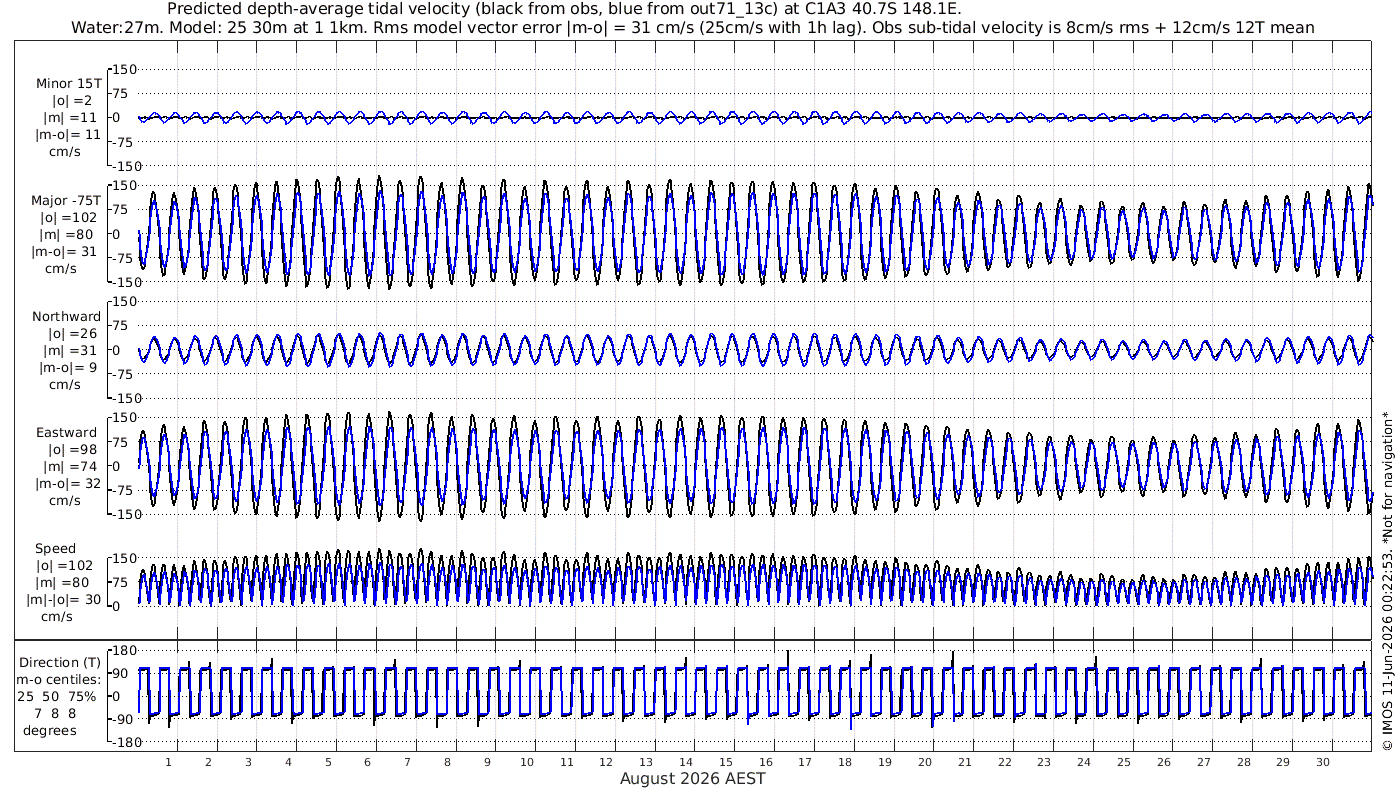
Task: Click '|m-o|= 9' in the Northward panel
Action: point(68,367)
